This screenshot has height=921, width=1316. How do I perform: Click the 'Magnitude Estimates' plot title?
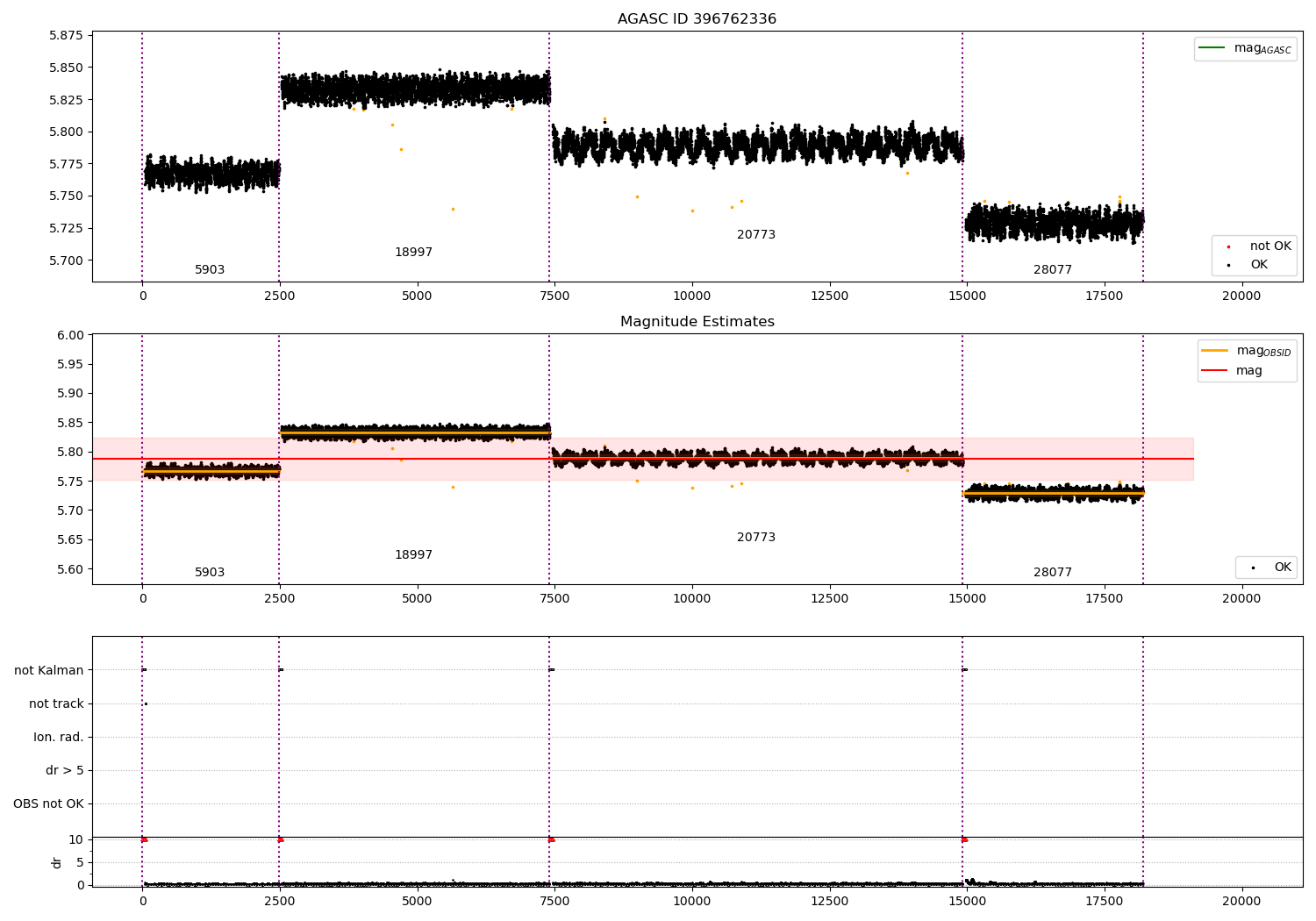(x=697, y=321)
